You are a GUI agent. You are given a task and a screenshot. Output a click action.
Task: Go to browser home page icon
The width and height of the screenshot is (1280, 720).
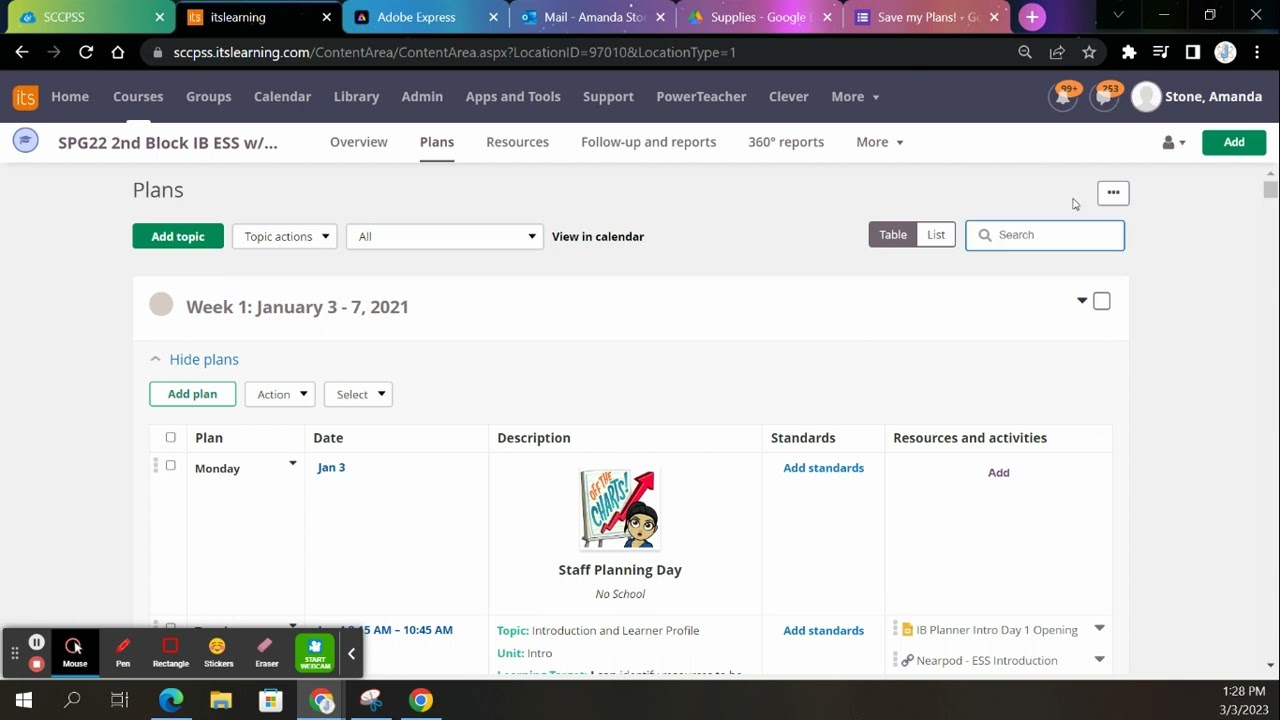pyautogui.click(x=118, y=52)
